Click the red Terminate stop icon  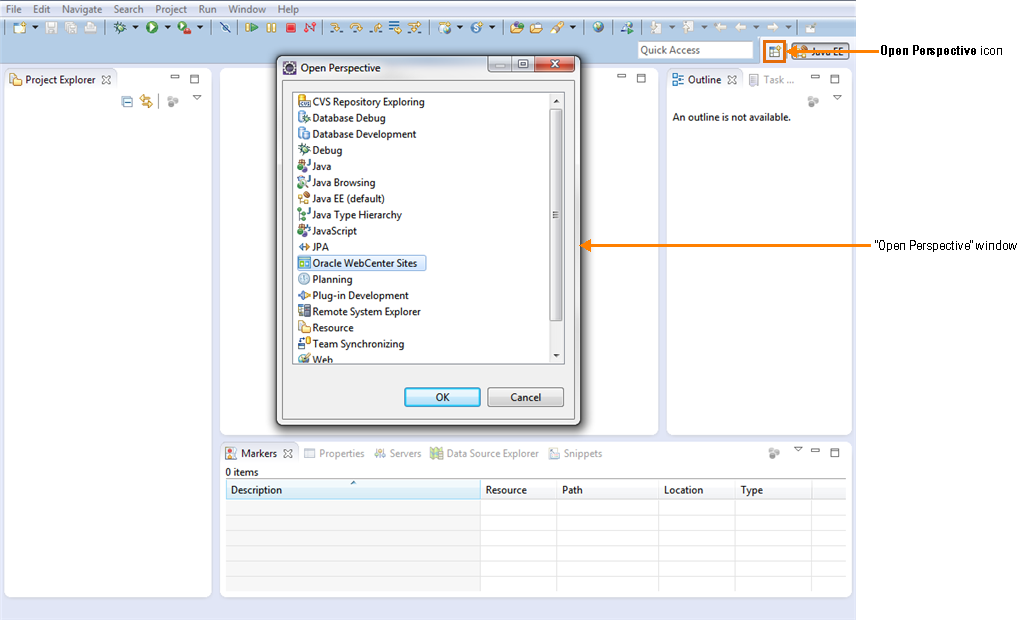click(291, 27)
